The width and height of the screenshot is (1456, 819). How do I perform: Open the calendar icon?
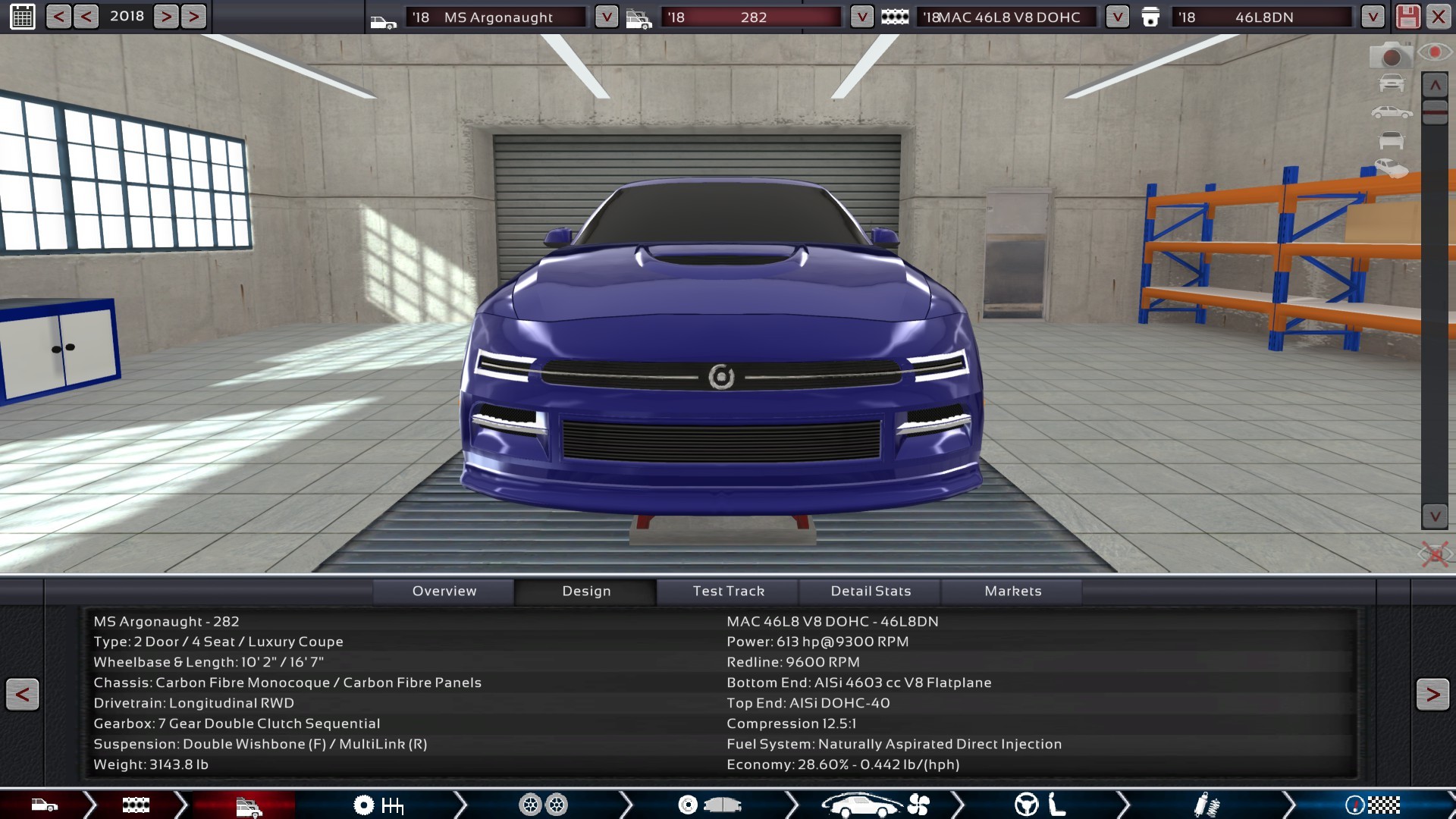click(23, 17)
